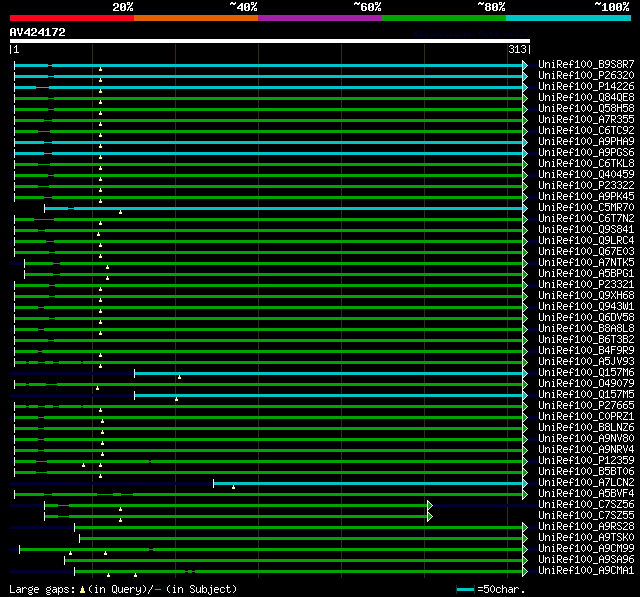Select the UniRef100_Q40459 label

[x=586, y=175]
